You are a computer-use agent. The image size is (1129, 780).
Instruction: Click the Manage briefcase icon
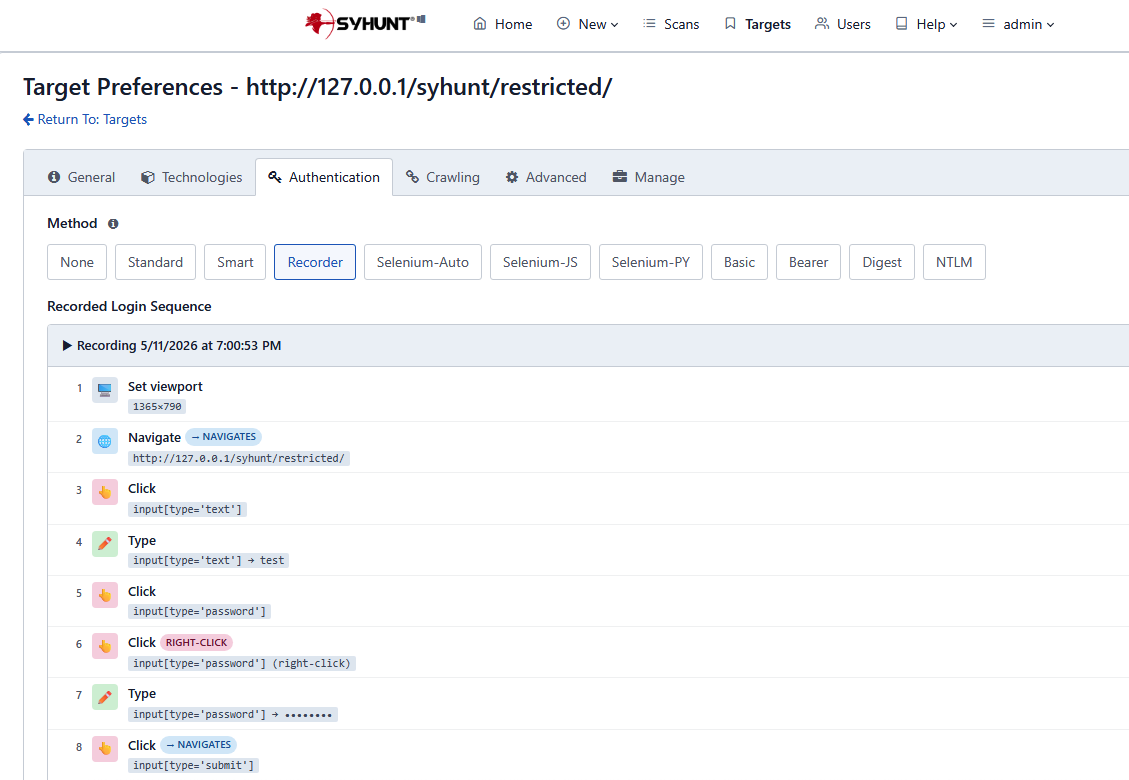point(619,176)
